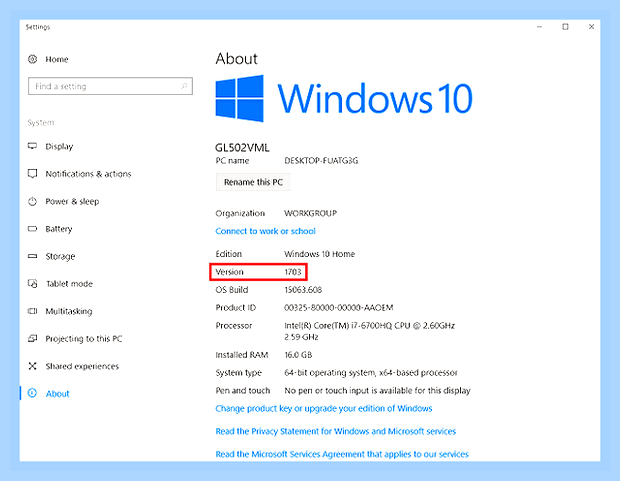The width and height of the screenshot is (620, 481).
Task: Select Tablet mode
Action: click(x=69, y=284)
